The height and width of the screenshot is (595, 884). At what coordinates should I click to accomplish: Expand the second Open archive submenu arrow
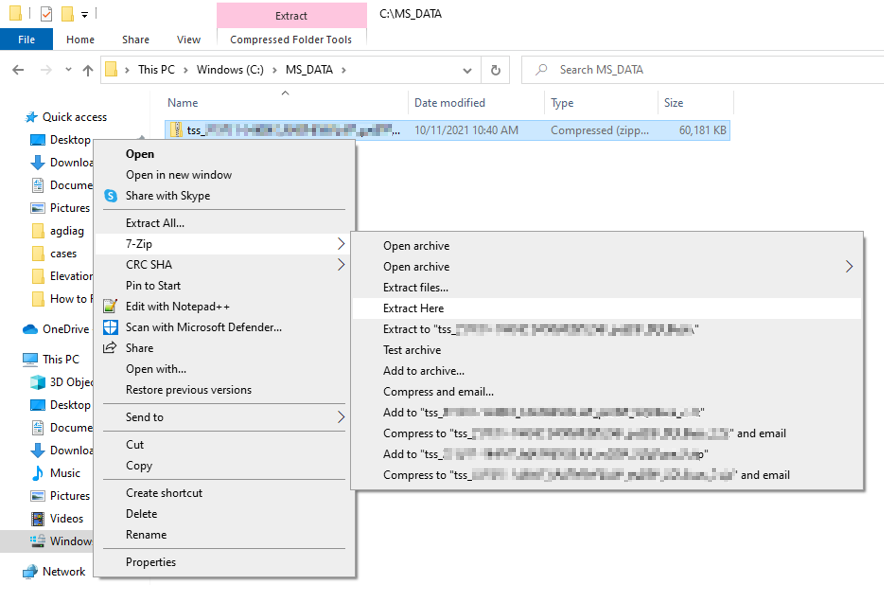point(850,267)
